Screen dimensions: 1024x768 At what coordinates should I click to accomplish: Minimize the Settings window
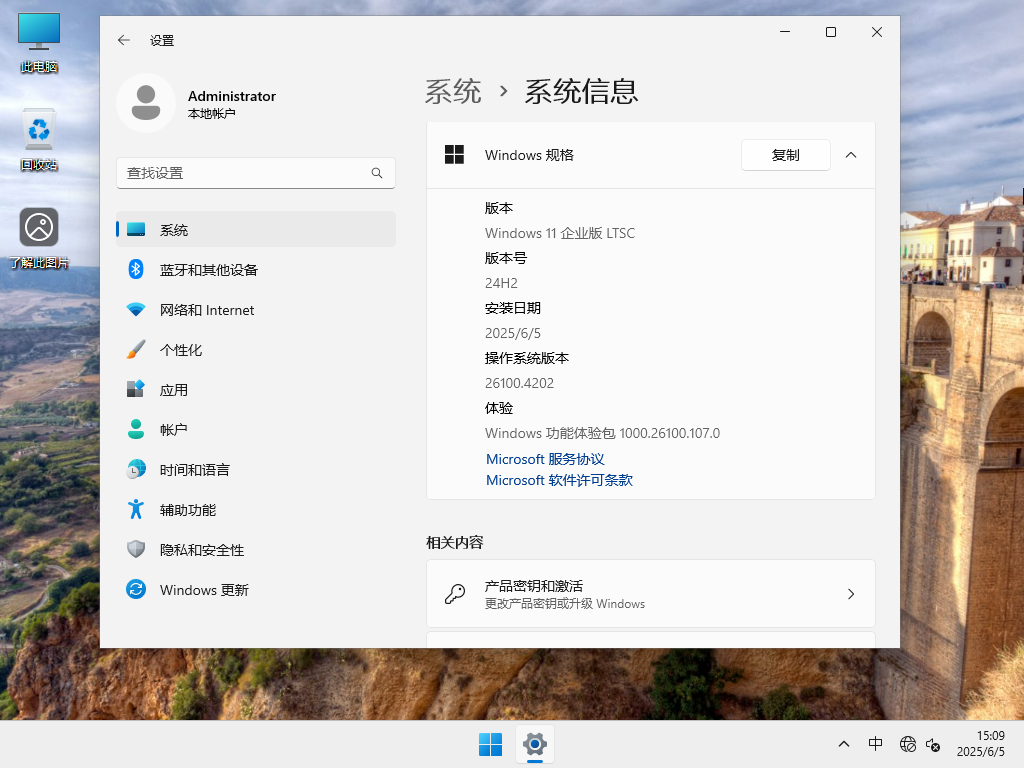(785, 32)
